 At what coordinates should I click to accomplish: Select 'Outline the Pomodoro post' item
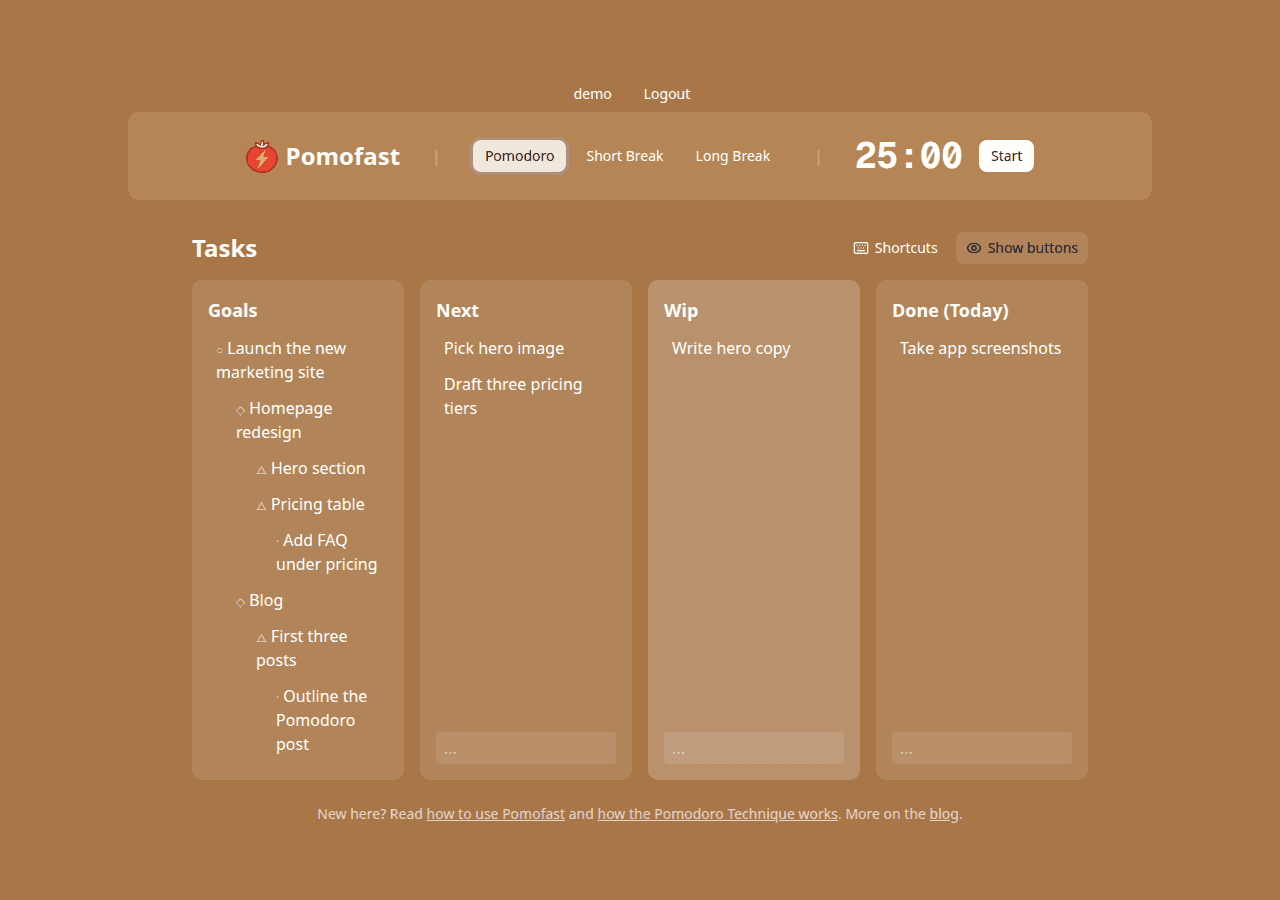[x=328, y=720]
